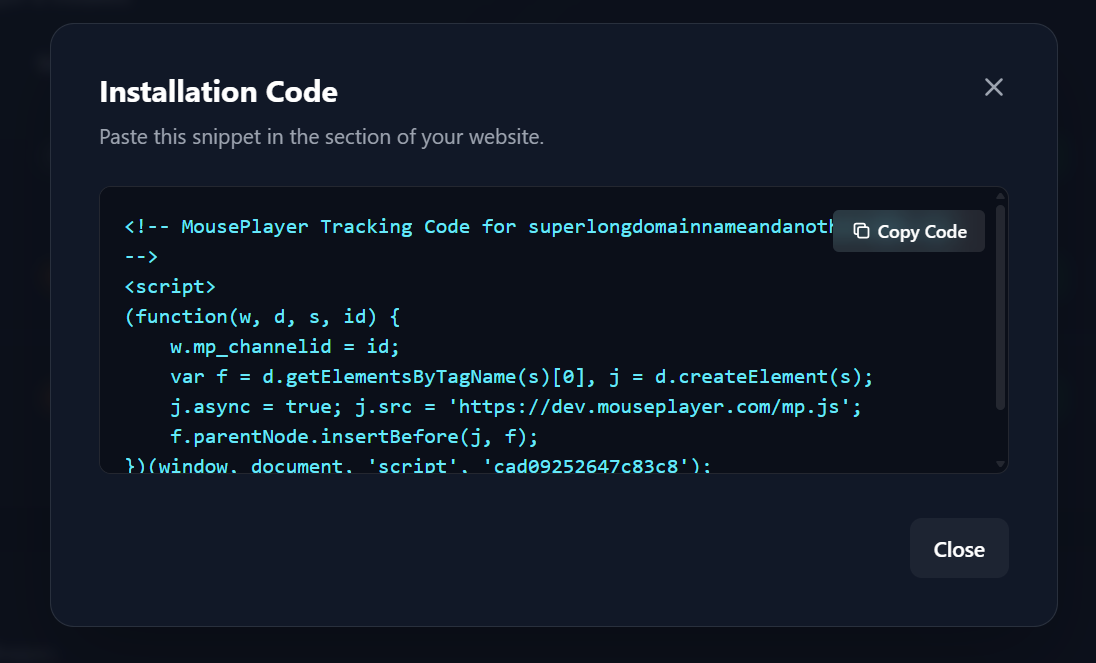The image size is (1096, 663).
Task: Click the '-->' comment closing line
Action: click(141, 256)
